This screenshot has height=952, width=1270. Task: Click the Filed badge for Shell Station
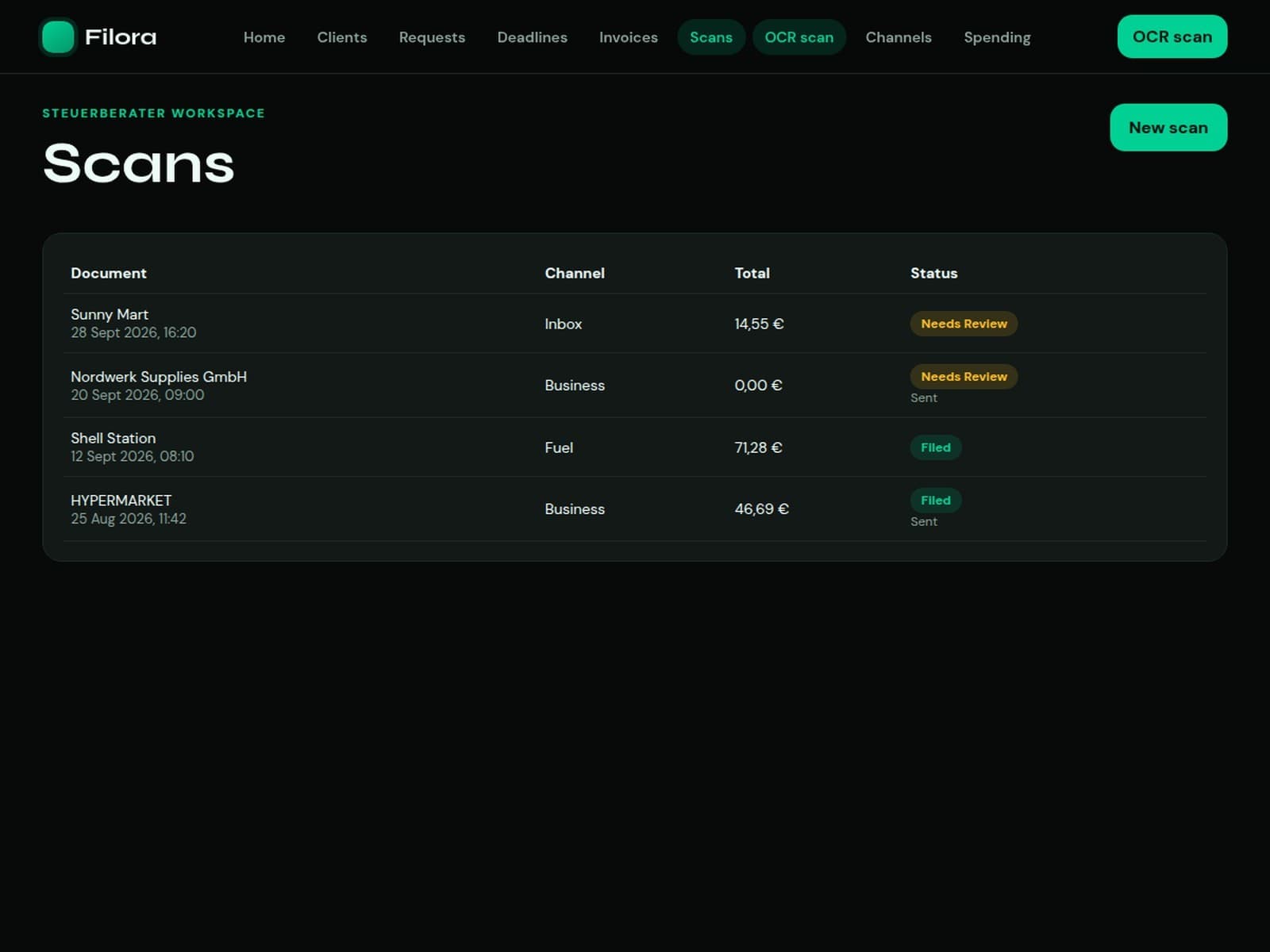point(936,447)
